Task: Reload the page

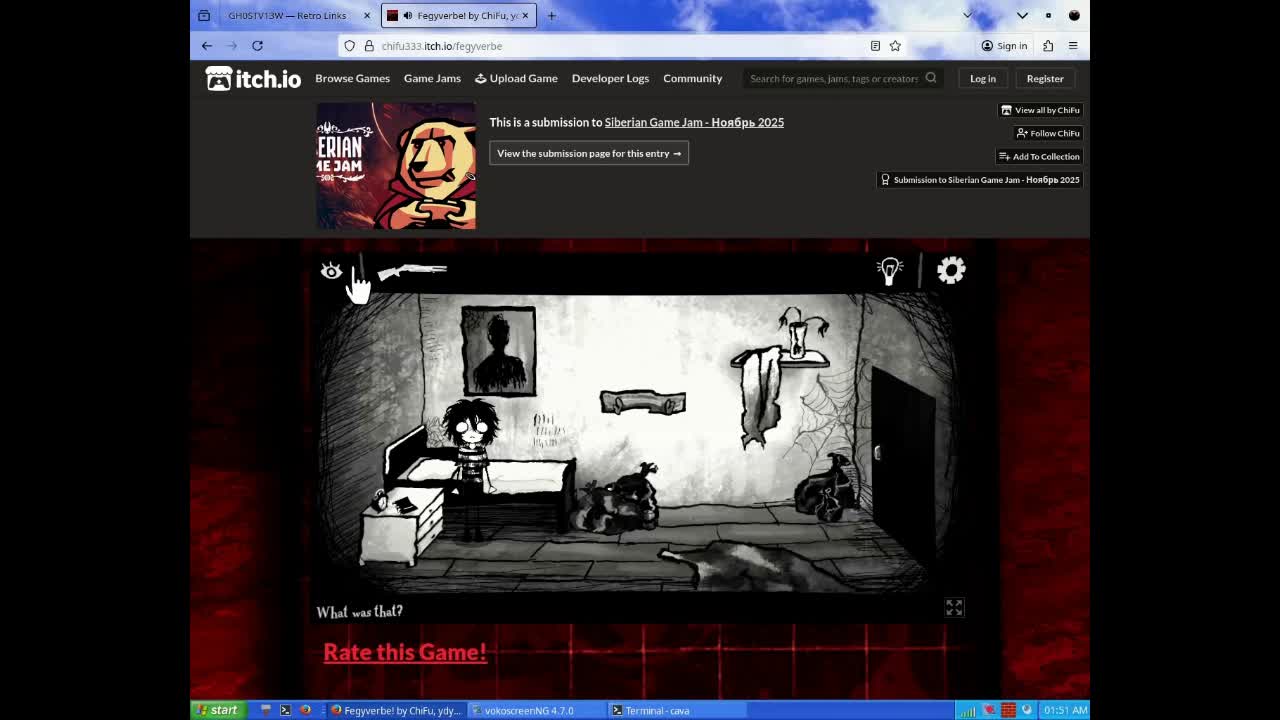Action: point(257,46)
